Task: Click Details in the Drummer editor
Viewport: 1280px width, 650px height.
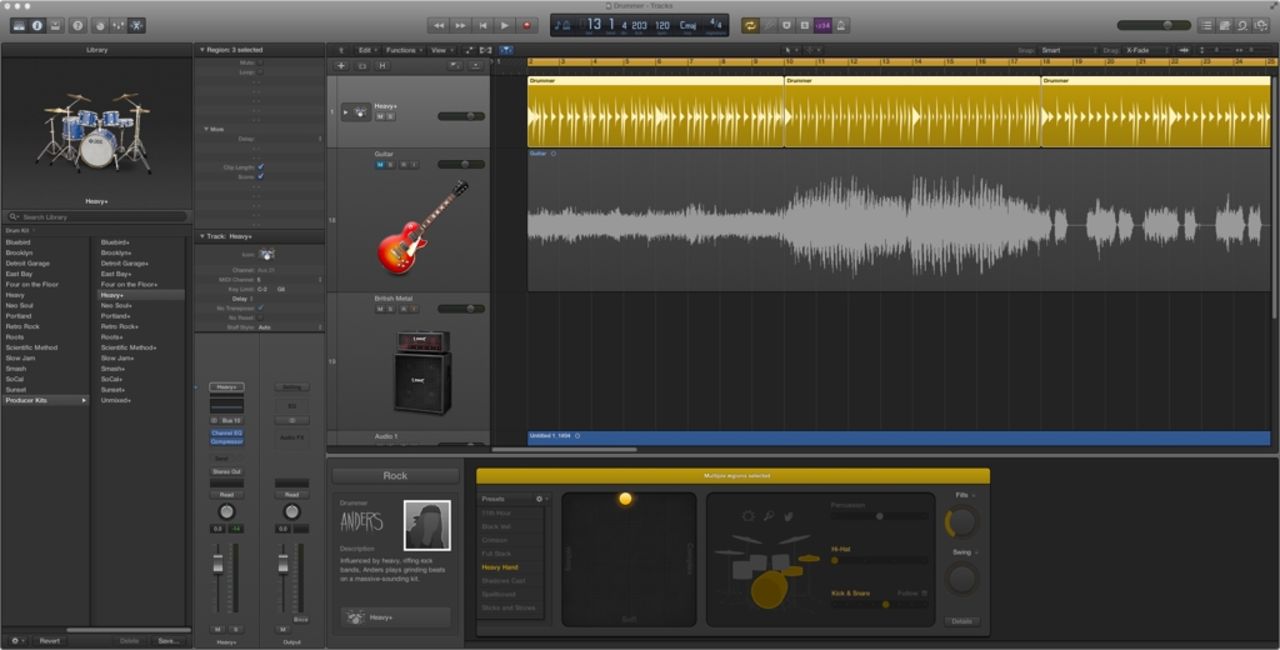Action: click(x=961, y=621)
